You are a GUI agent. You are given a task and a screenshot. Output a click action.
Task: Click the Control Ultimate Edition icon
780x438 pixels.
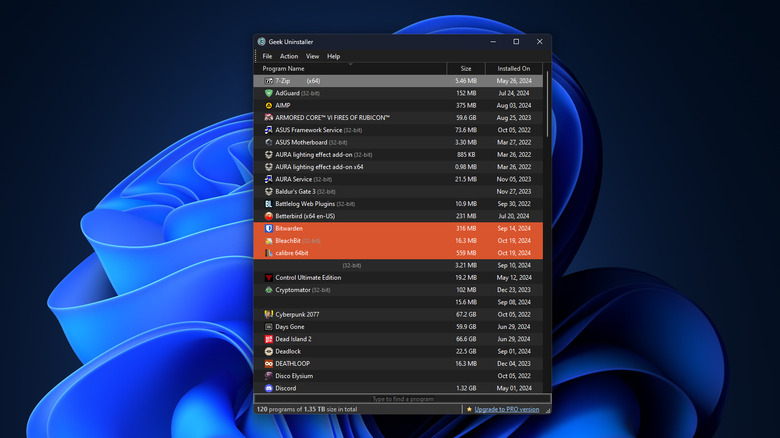coord(269,277)
